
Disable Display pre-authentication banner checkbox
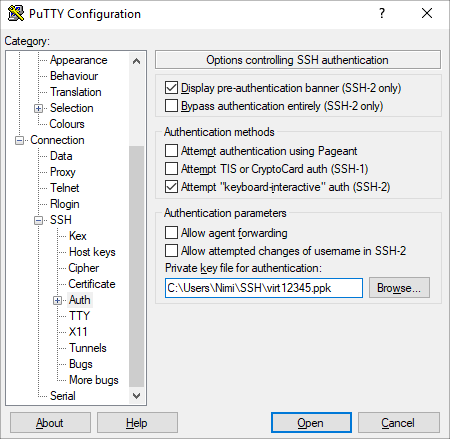point(171,88)
